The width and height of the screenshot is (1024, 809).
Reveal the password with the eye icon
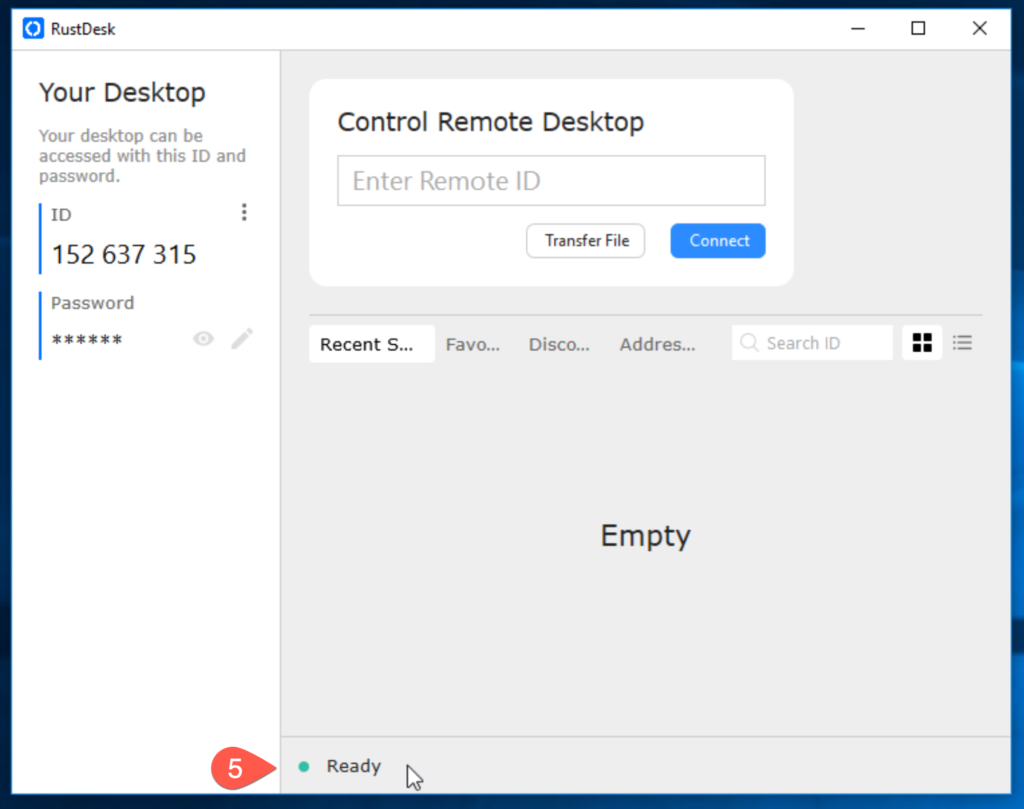coord(203,338)
